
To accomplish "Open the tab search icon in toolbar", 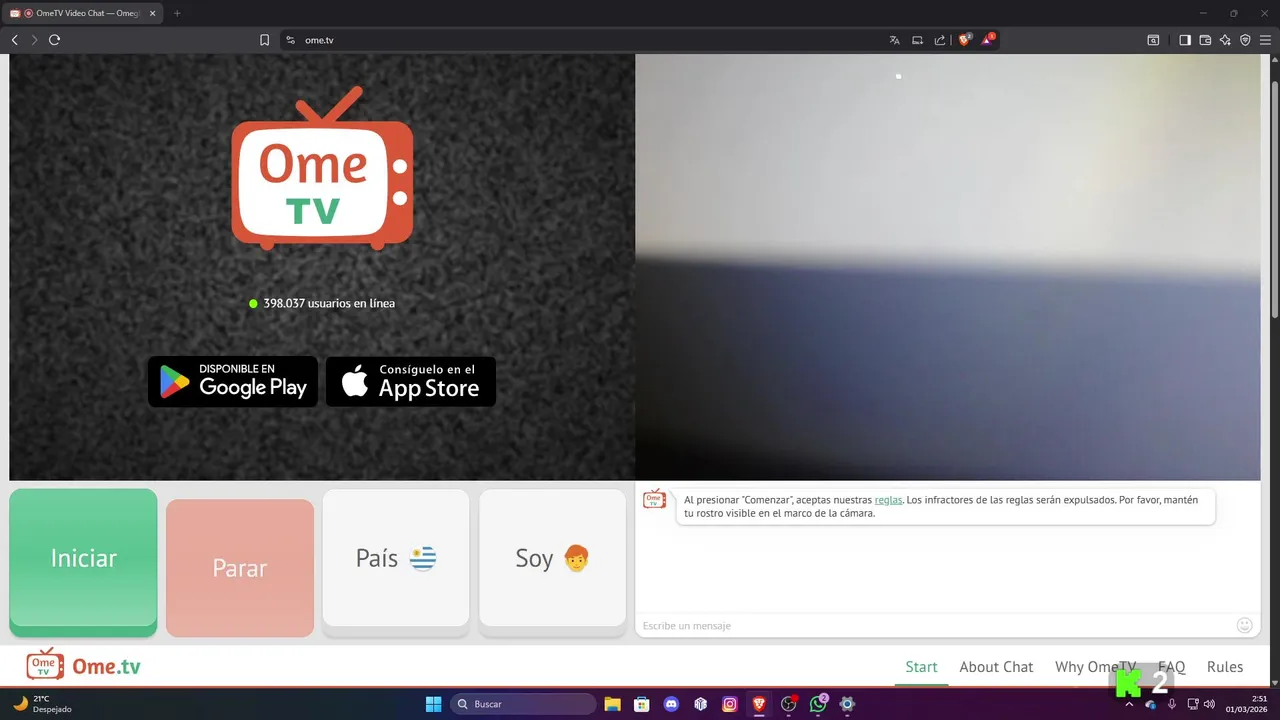I will tap(1153, 40).
